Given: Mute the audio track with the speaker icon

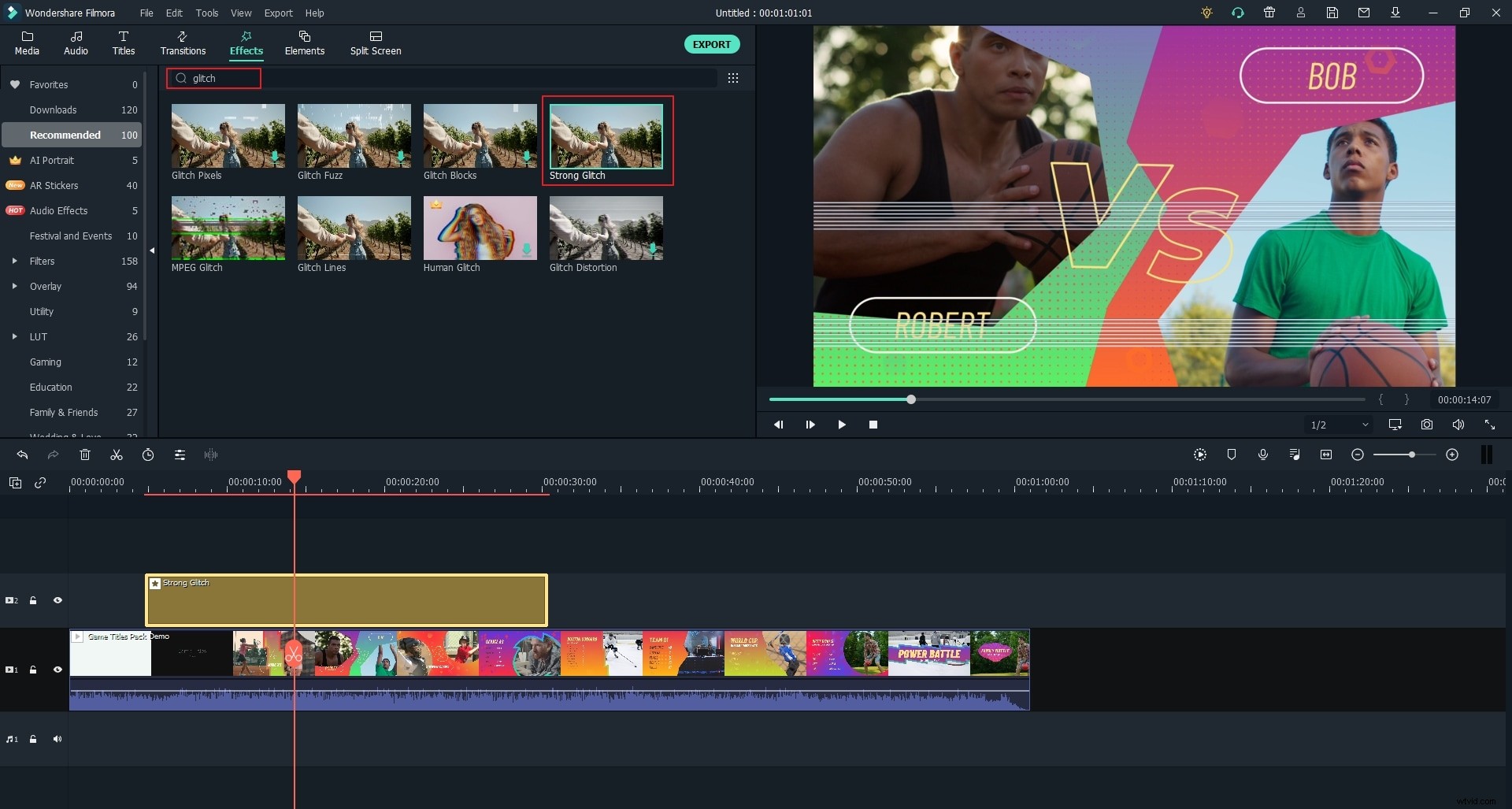Looking at the screenshot, I should click(x=57, y=739).
